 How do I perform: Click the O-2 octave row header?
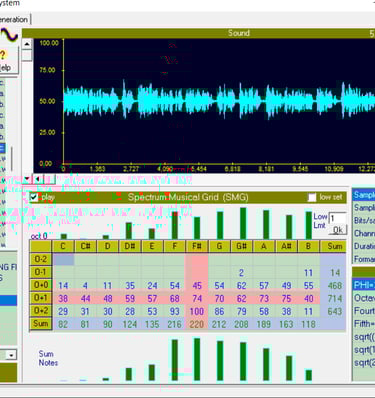point(41,259)
